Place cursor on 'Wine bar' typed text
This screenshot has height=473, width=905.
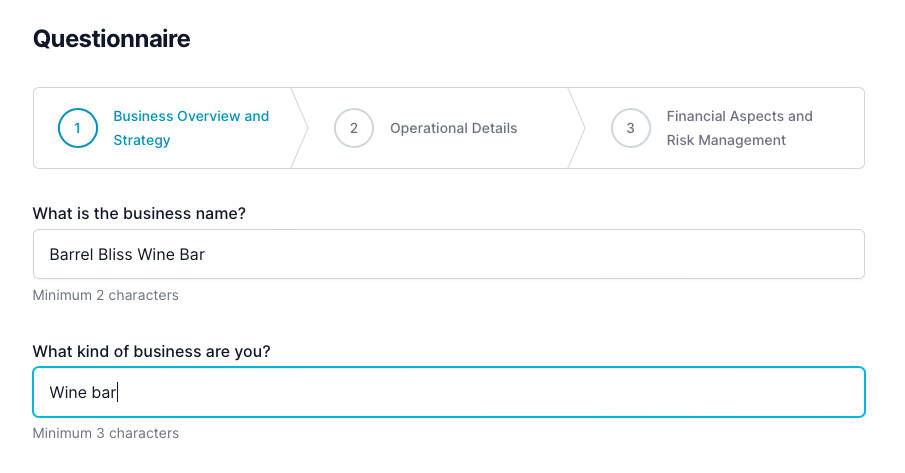point(84,393)
